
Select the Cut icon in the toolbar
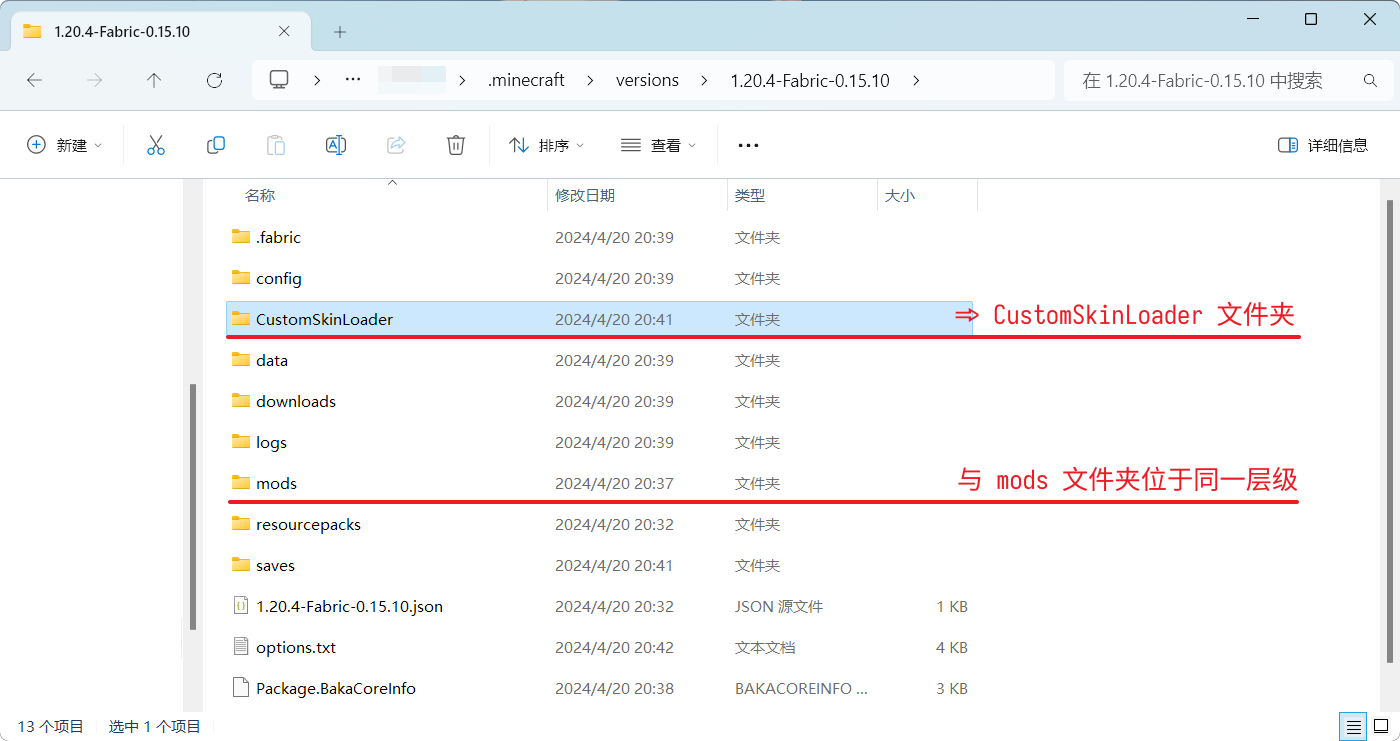[156, 144]
